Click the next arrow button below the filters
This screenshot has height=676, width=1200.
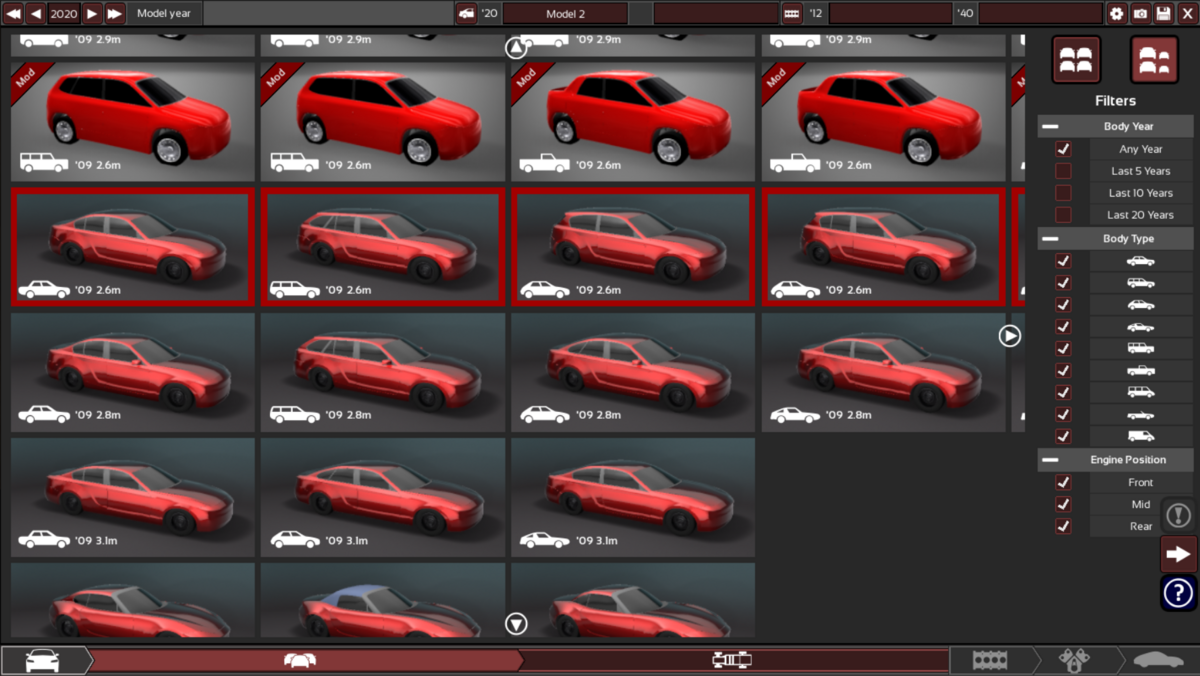click(x=1177, y=553)
